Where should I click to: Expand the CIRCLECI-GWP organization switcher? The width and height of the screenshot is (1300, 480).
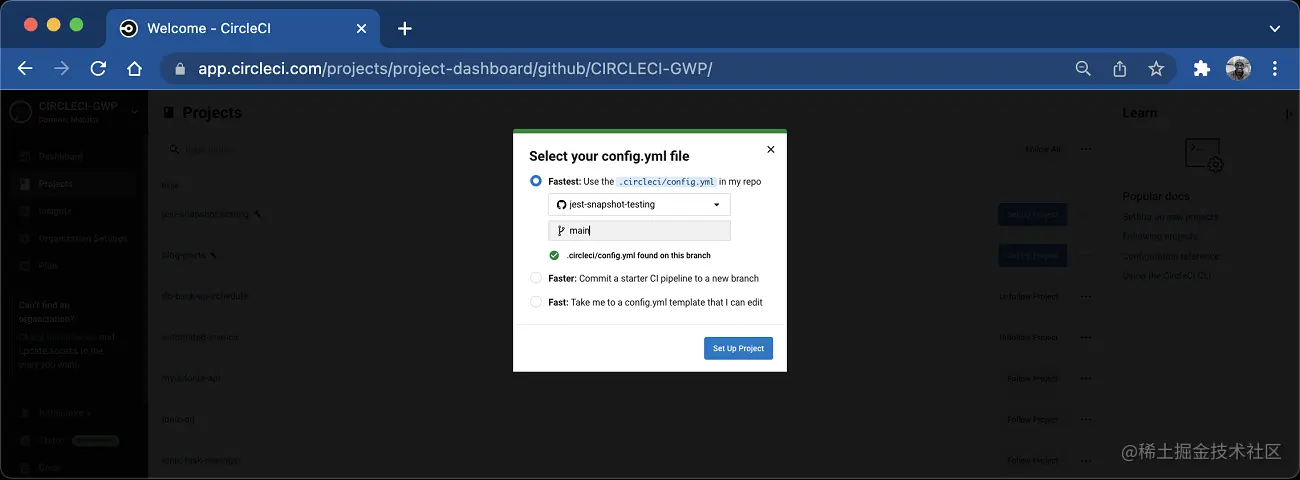tap(134, 111)
